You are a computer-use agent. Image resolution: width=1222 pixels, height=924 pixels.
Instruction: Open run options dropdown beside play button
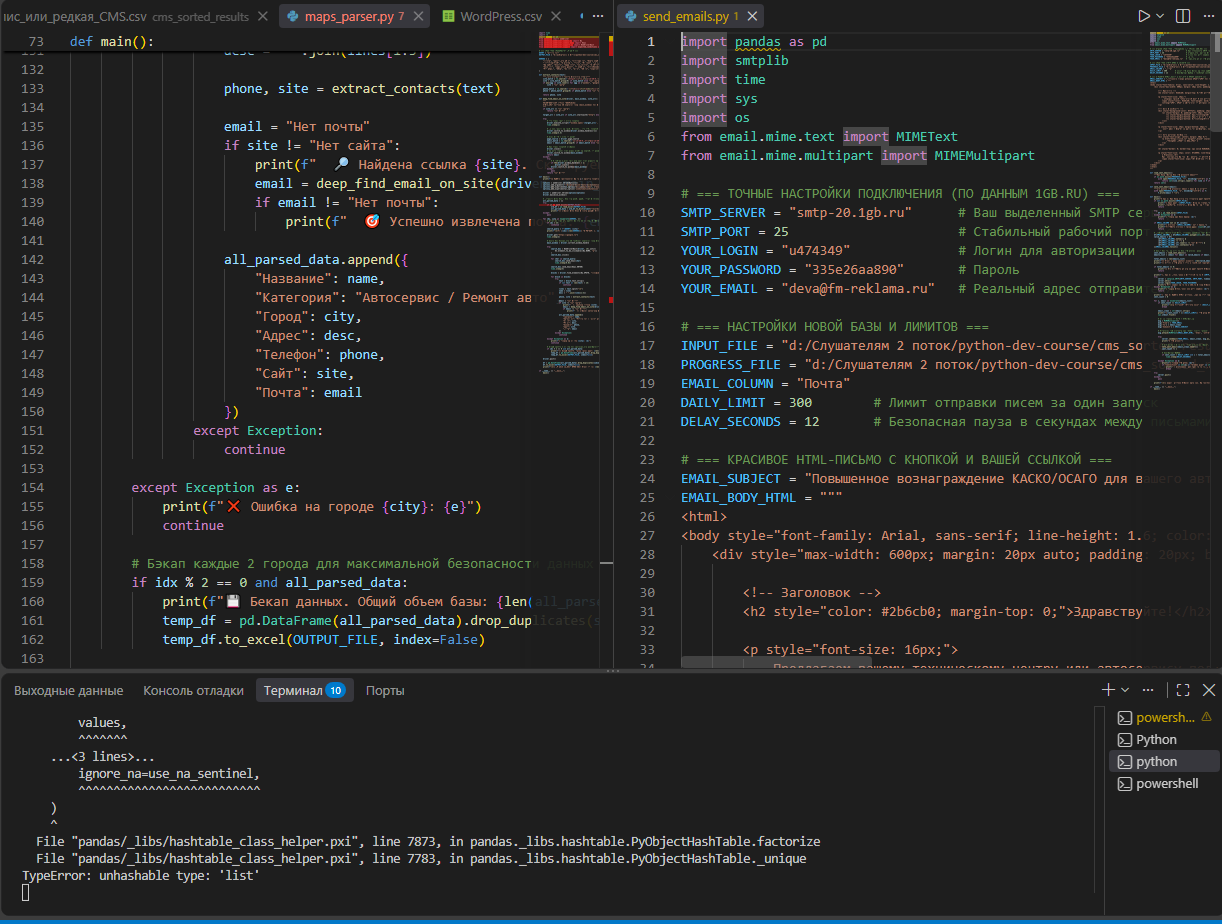[1160, 16]
